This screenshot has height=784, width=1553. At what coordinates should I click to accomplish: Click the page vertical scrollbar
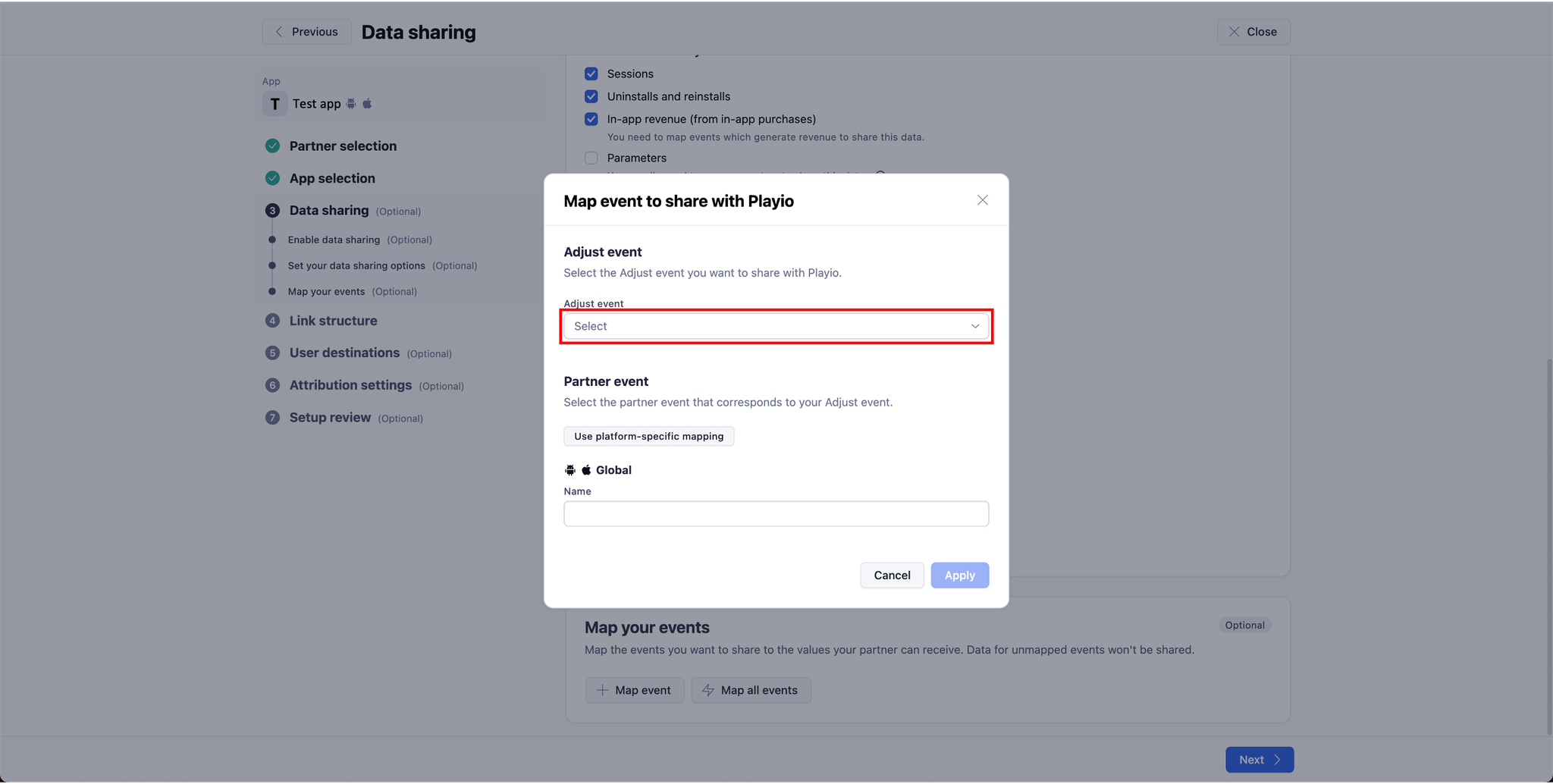1549,546
